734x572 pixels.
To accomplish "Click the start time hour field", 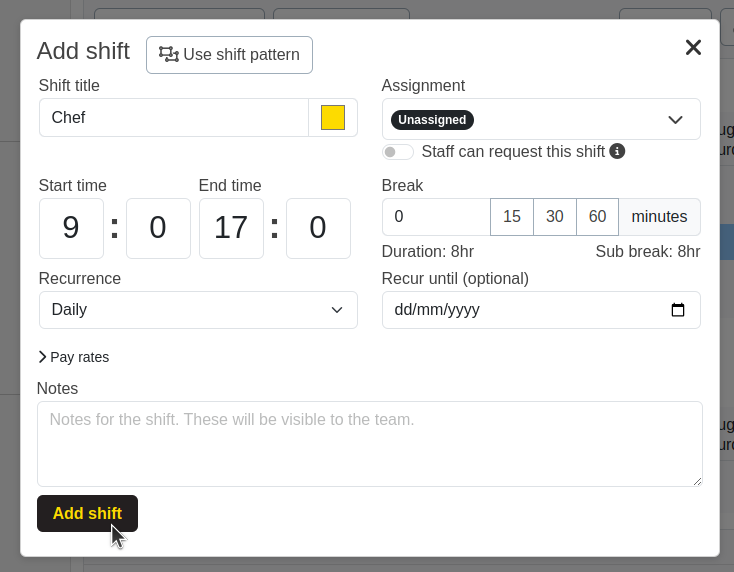I will coord(71,228).
